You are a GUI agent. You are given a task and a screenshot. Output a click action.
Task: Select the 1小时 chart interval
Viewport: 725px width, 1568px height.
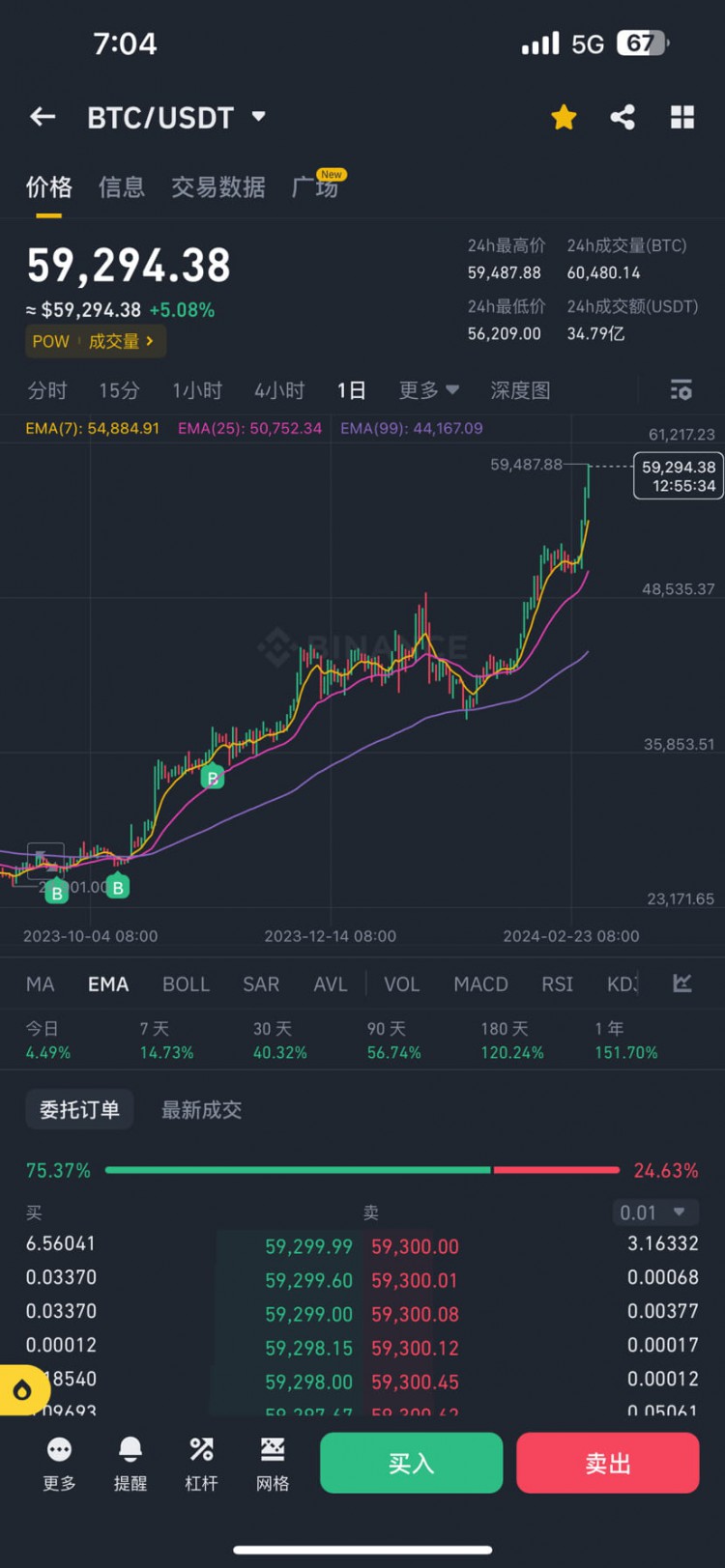pos(197,390)
